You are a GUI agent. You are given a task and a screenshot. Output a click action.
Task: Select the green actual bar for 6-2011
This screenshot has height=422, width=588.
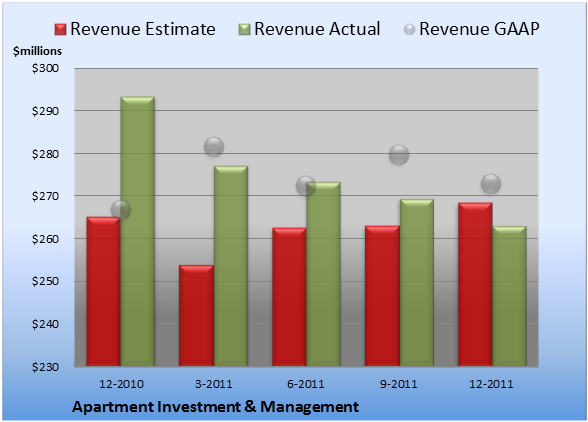click(323, 274)
